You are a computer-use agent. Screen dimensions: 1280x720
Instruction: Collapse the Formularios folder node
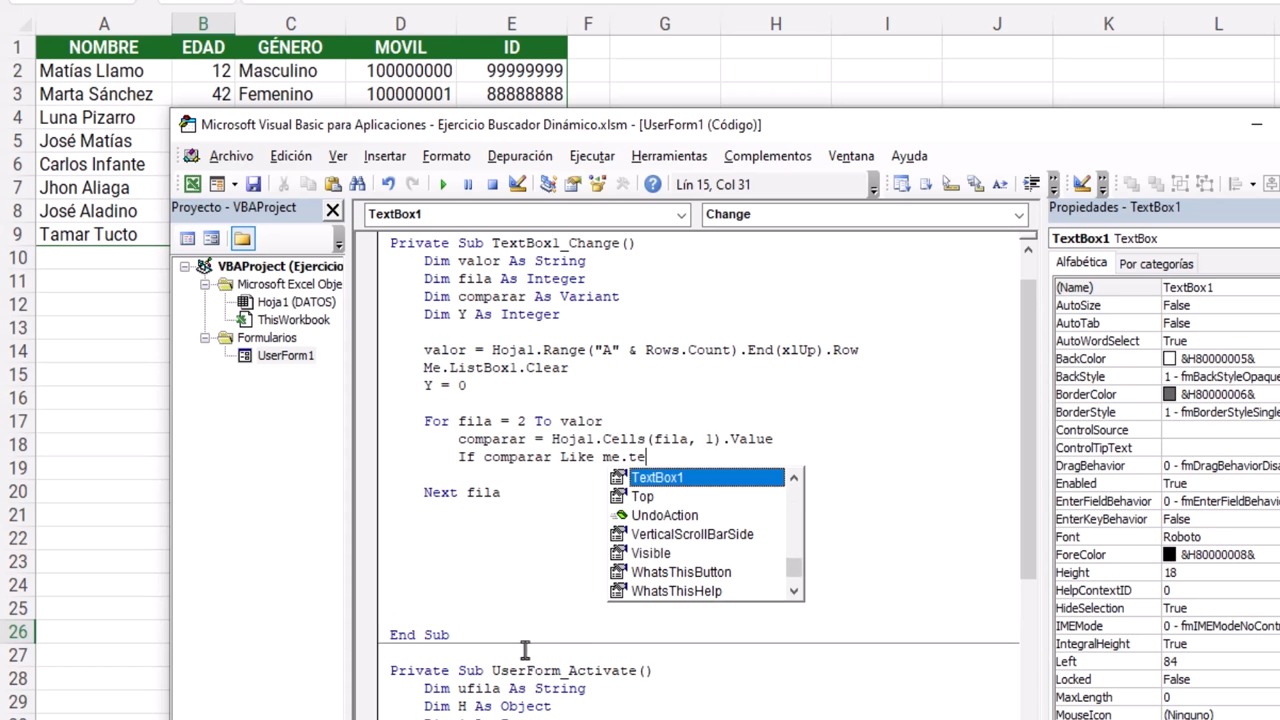(205, 338)
